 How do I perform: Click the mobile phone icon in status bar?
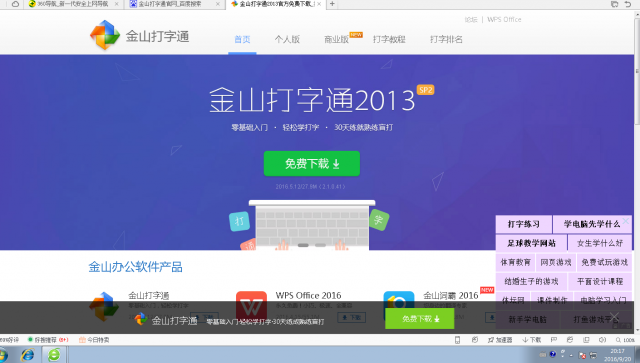pyautogui.click(x=458, y=340)
